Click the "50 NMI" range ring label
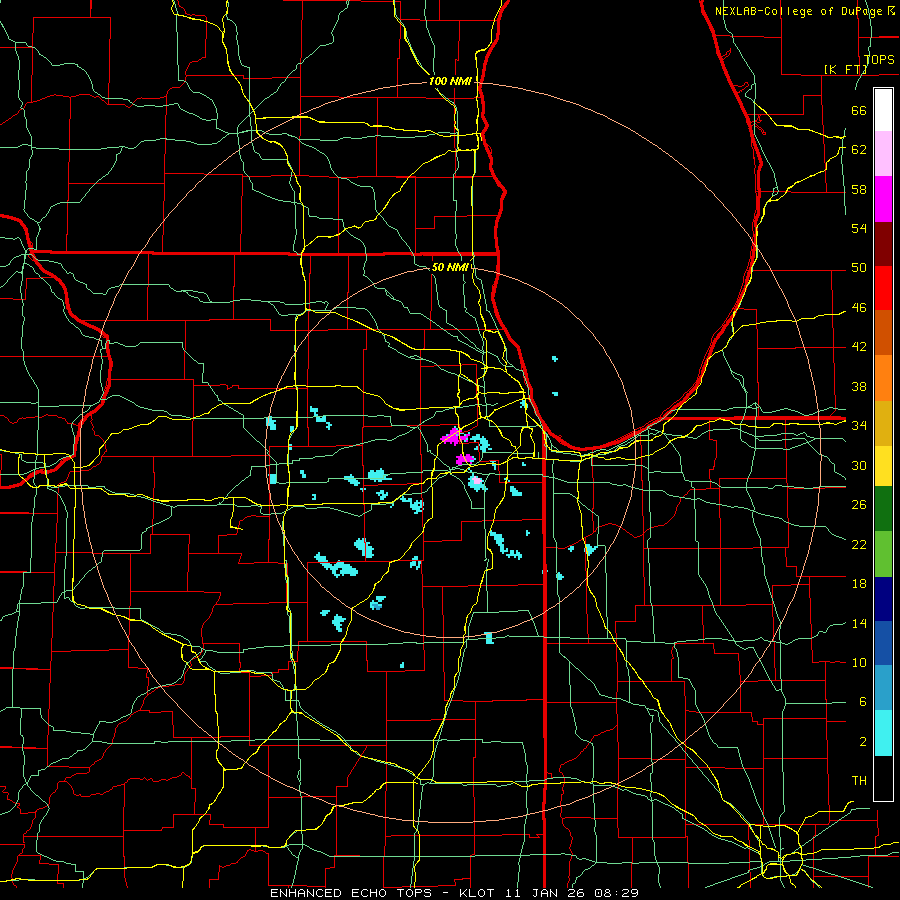Image resolution: width=900 pixels, height=900 pixels. click(449, 267)
